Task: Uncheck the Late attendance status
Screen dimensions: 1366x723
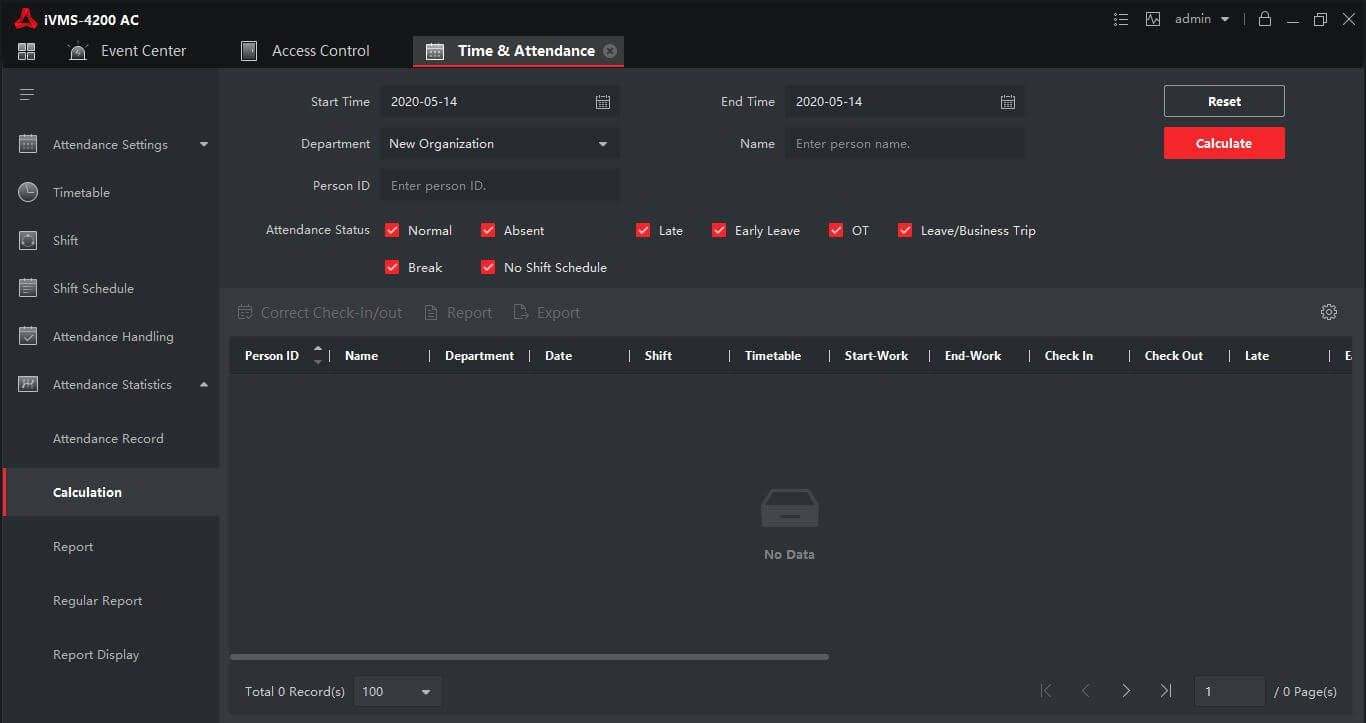Action: pyautogui.click(x=643, y=230)
